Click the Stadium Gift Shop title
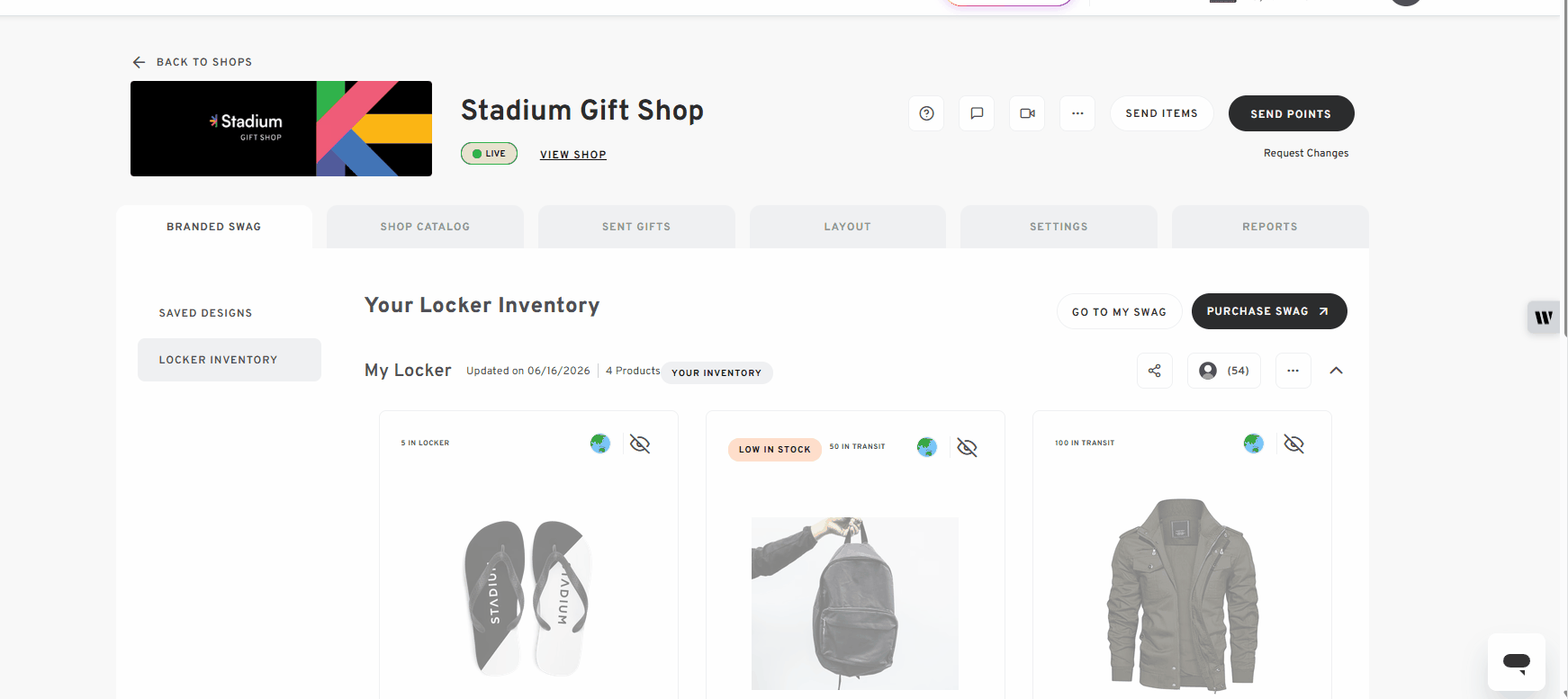This screenshot has height=699, width=1568. [x=582, y=110]
